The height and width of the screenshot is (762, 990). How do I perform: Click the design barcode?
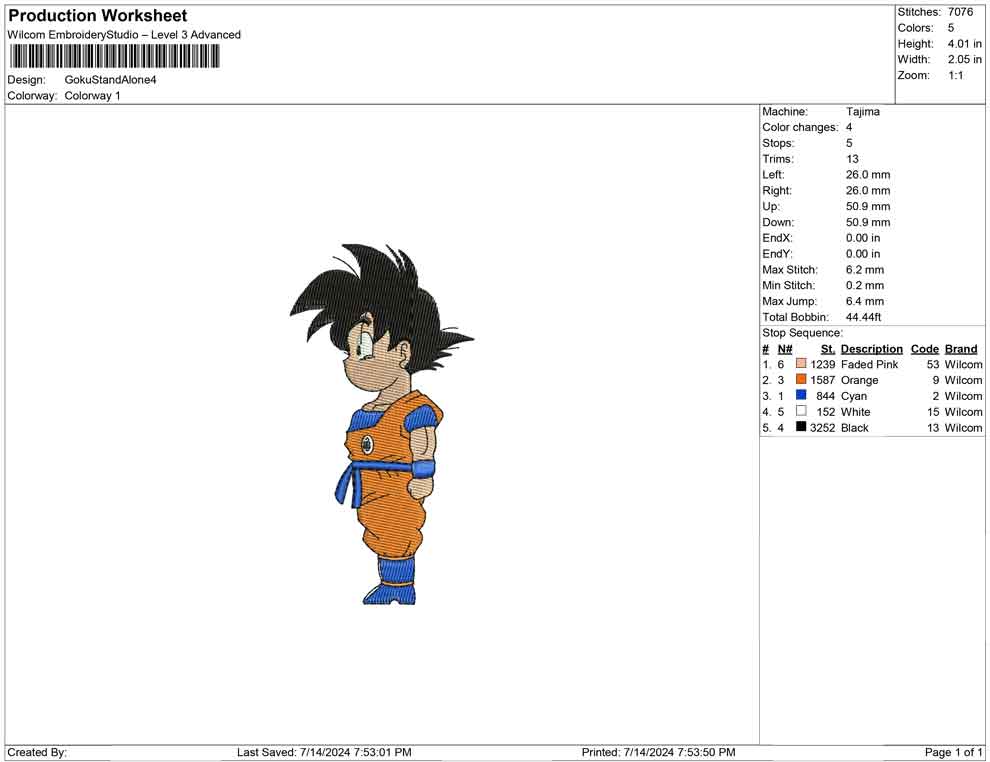[113, 57]
